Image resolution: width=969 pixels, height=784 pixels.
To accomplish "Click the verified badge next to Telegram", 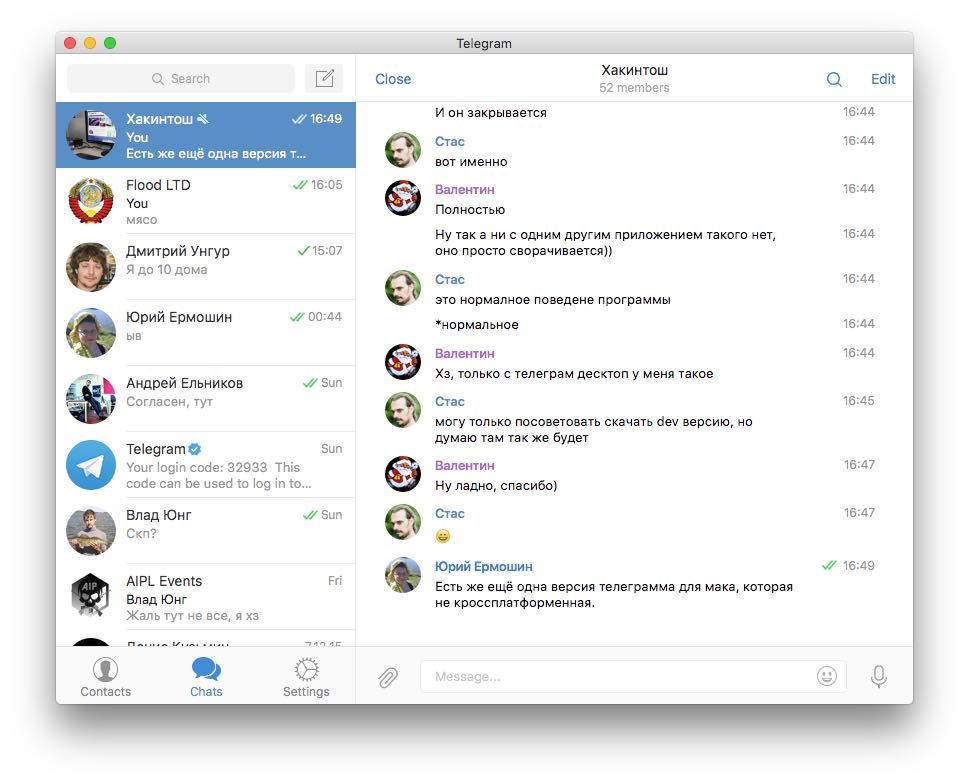I will [x=195, y=449].
